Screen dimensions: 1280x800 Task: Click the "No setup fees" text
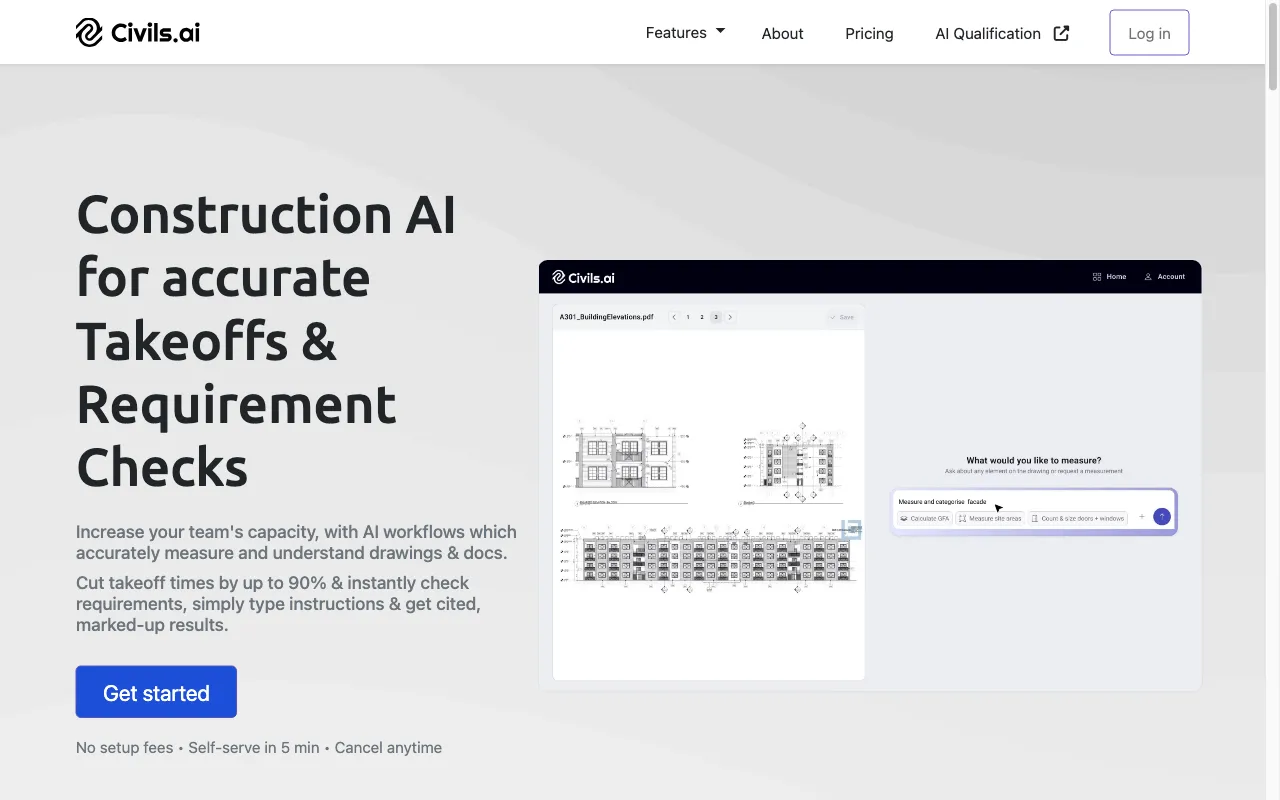point(124,748)
